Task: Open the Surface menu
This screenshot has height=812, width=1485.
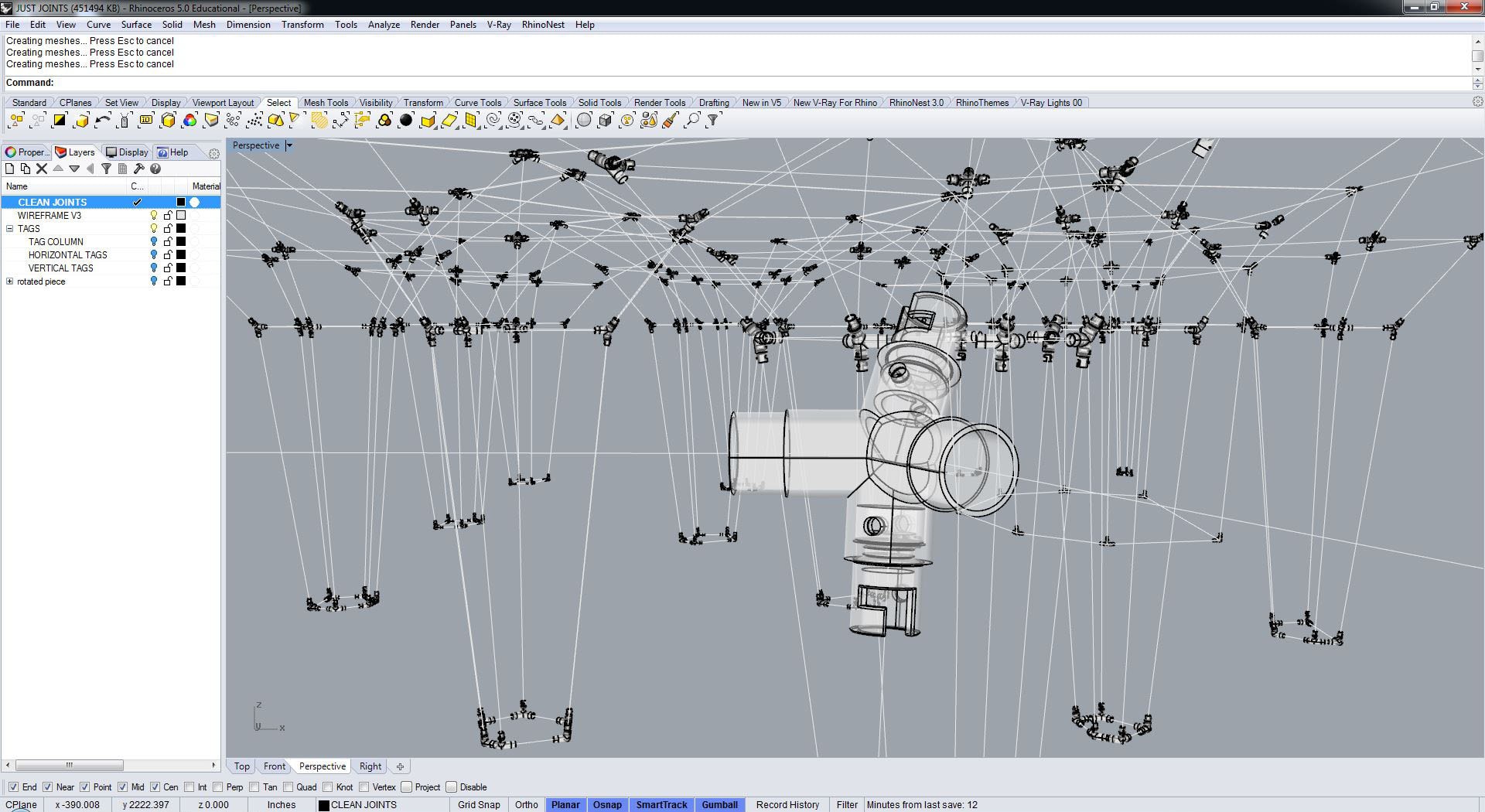Action: click(x=136, y=25)
